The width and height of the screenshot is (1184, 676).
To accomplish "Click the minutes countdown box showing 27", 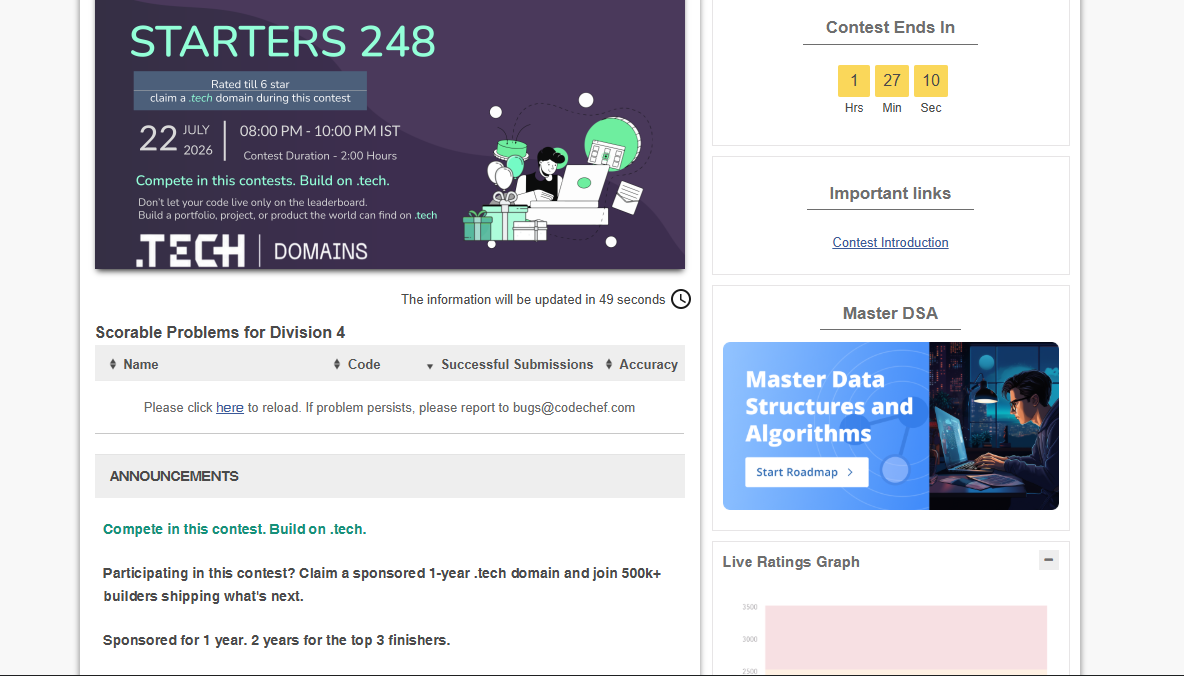I will [892, 81].
